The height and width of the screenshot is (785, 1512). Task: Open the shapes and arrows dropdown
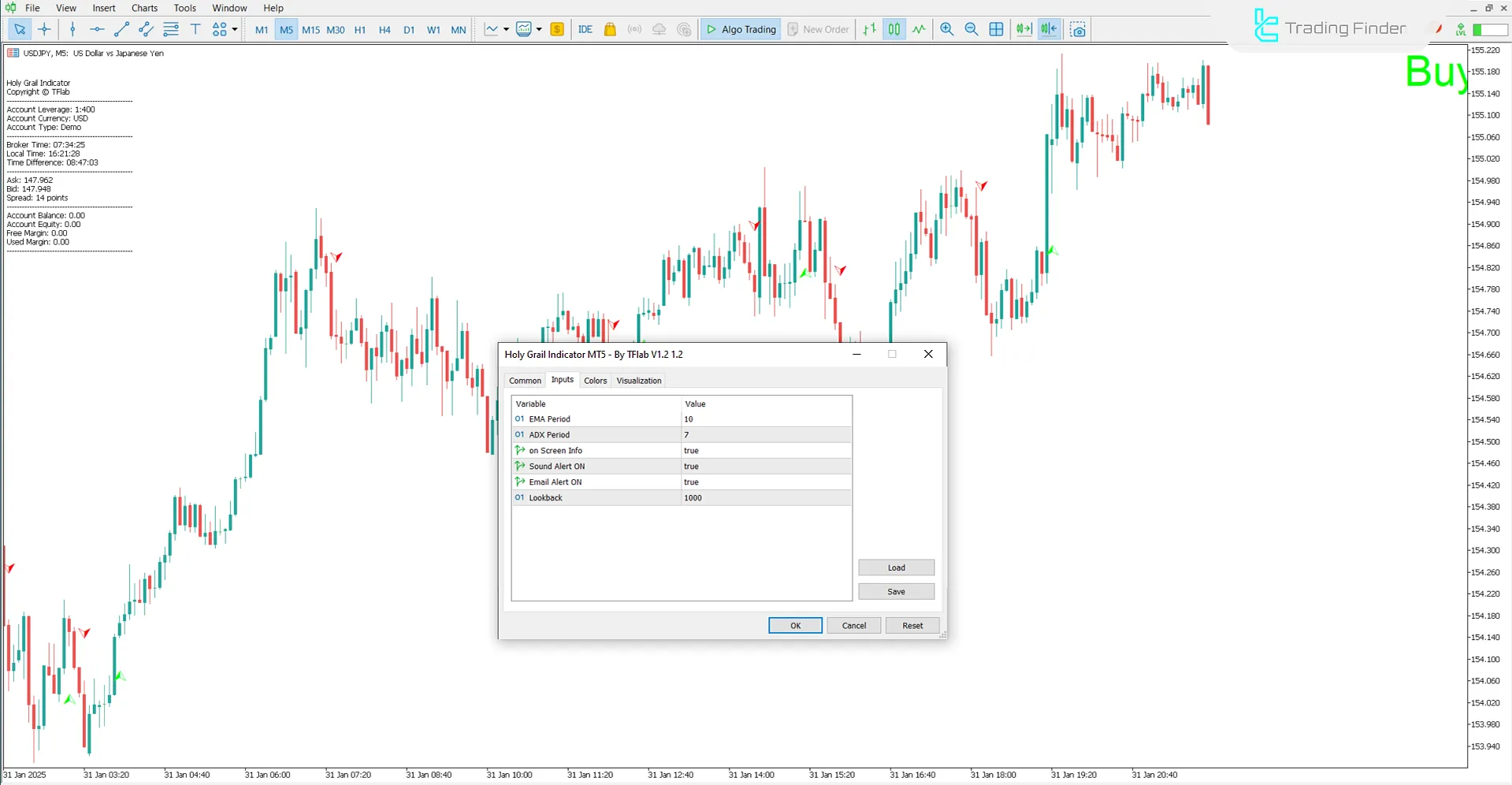(x=232, y=29)
